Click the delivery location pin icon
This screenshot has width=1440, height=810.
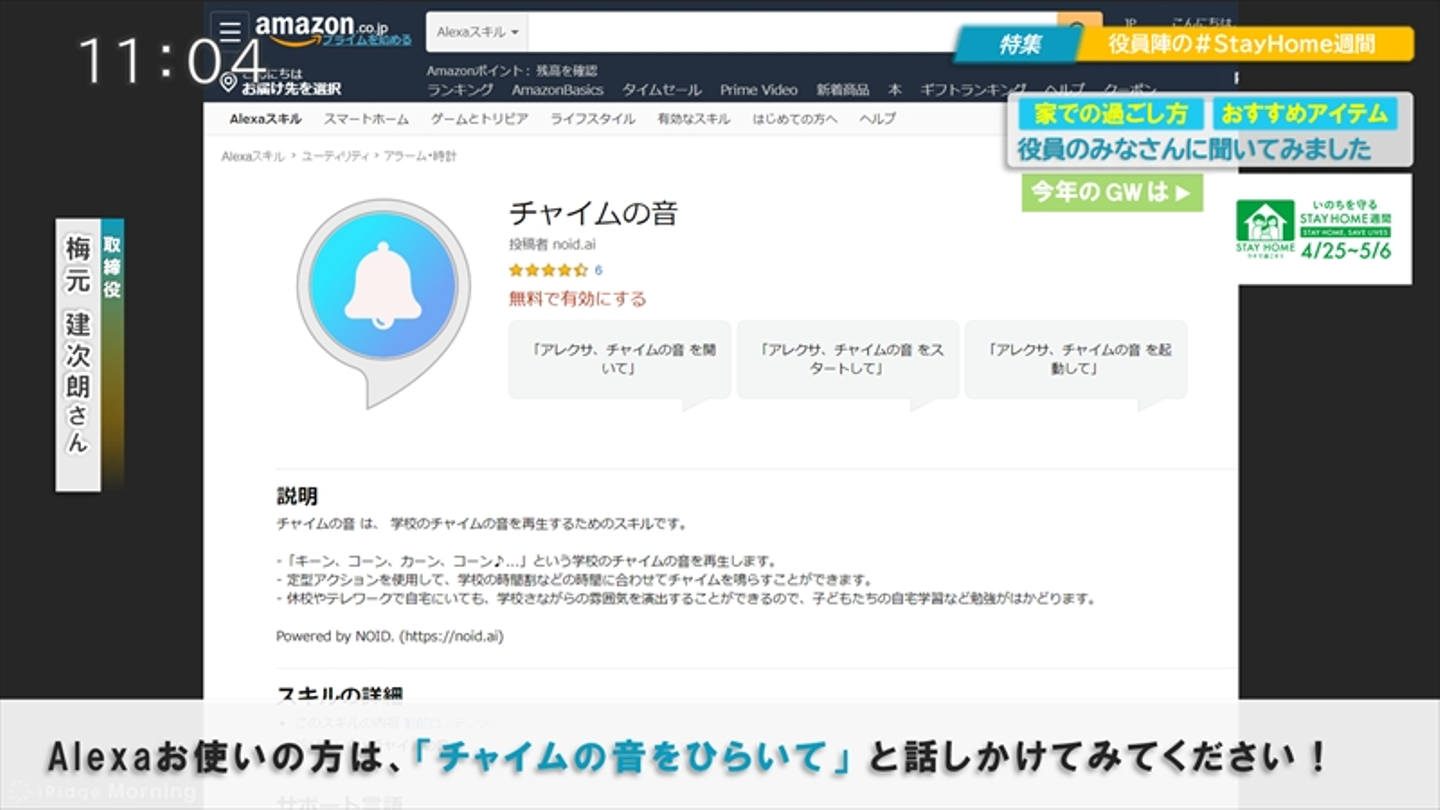pos(229,82)
